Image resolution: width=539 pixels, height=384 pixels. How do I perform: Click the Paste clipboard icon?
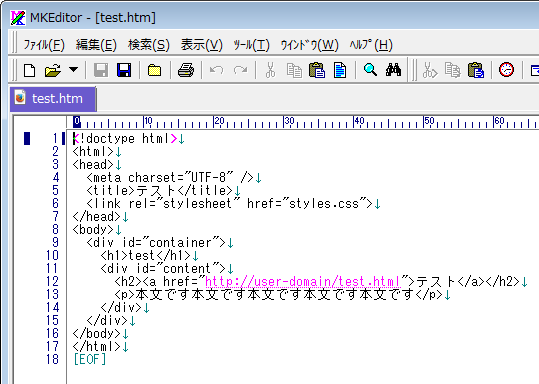pos(317,70)
